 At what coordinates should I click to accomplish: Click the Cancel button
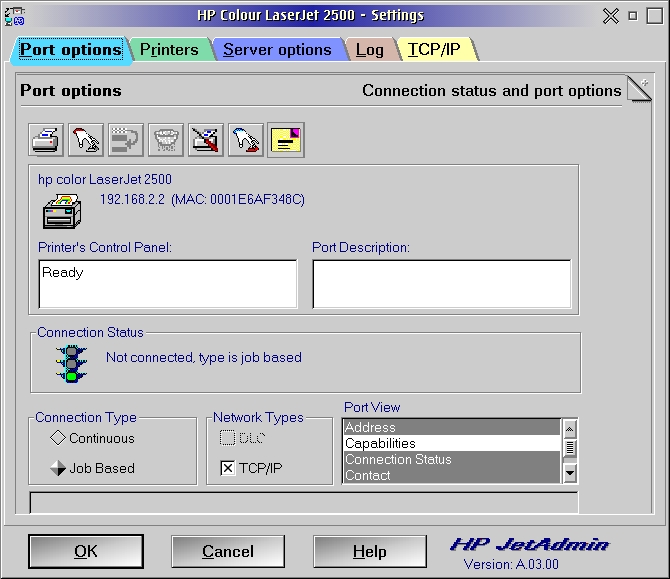(x=228, y=551)
